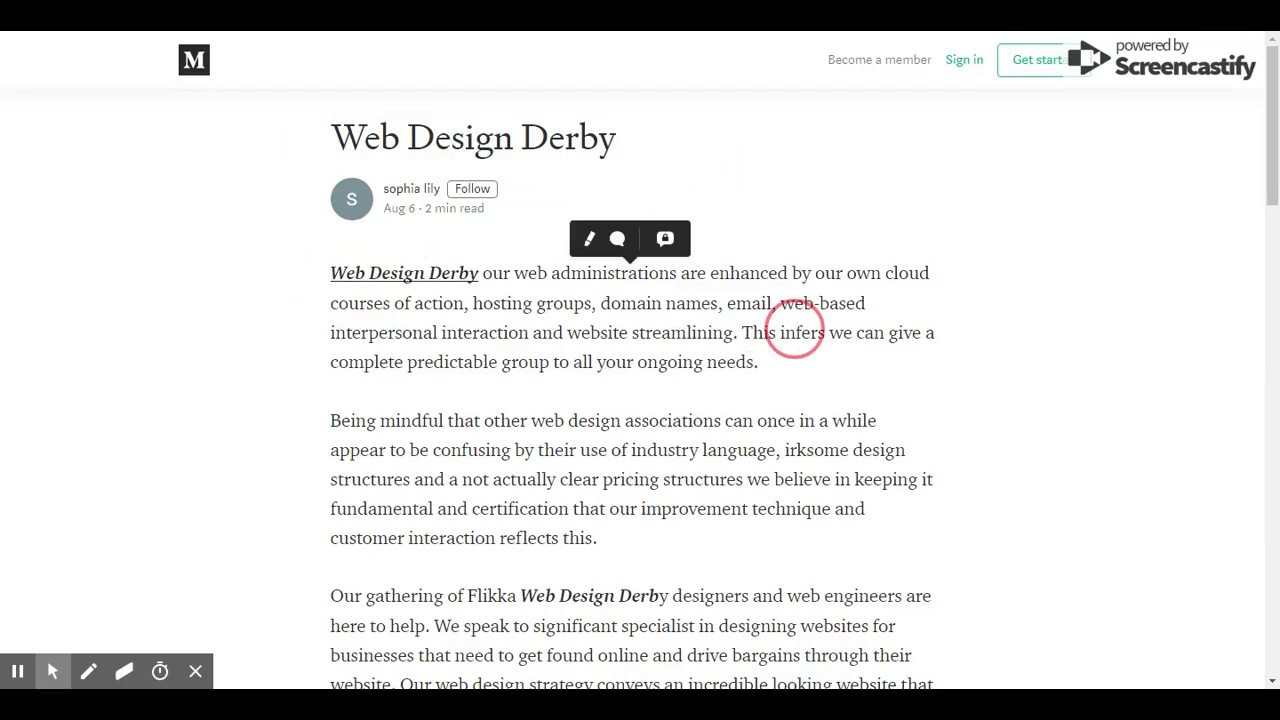Pause the Screencastify recording

pos(17,672)
